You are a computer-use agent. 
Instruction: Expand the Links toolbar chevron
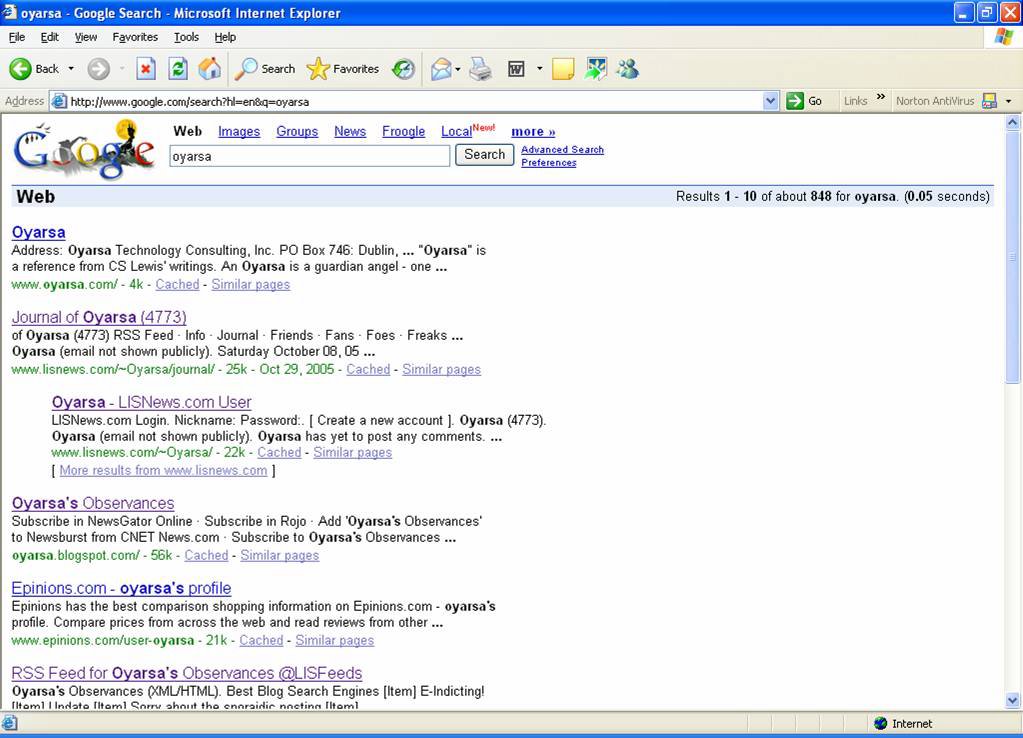coord(881,97)
